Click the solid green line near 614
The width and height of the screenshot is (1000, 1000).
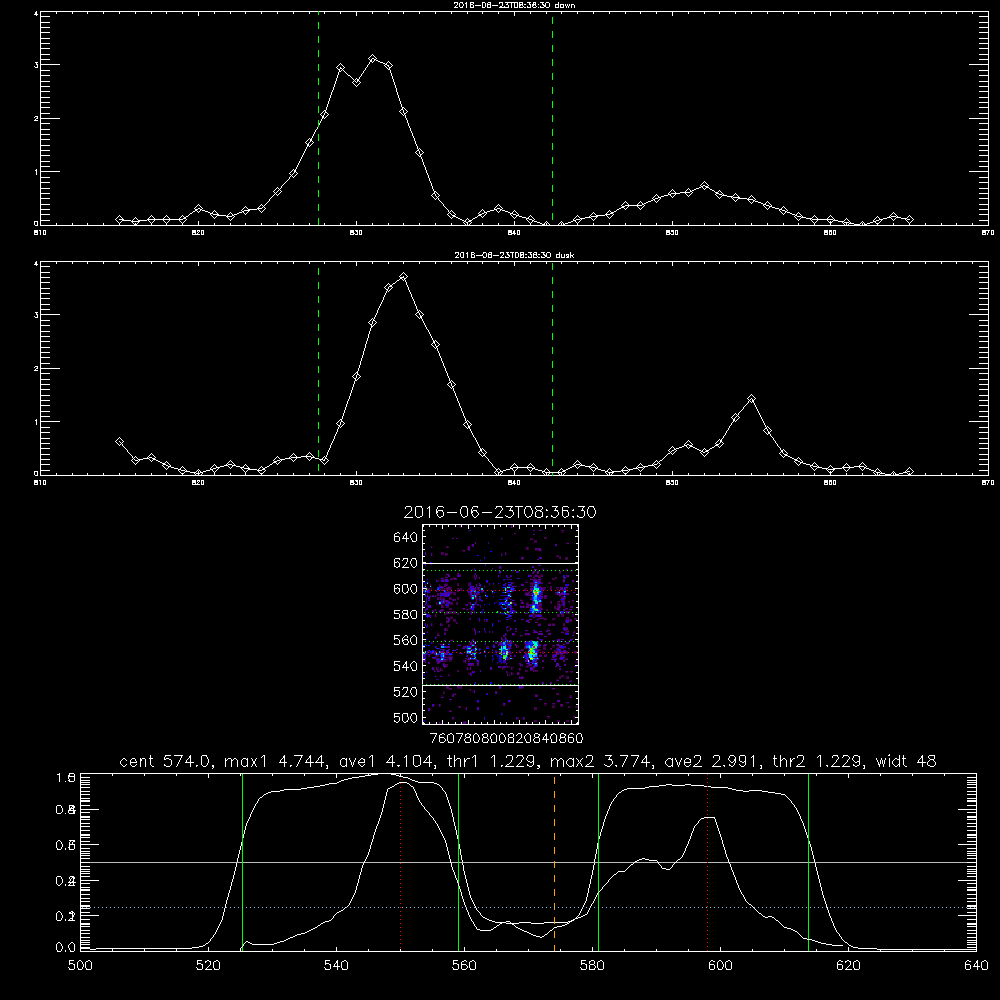click(808, 862)
